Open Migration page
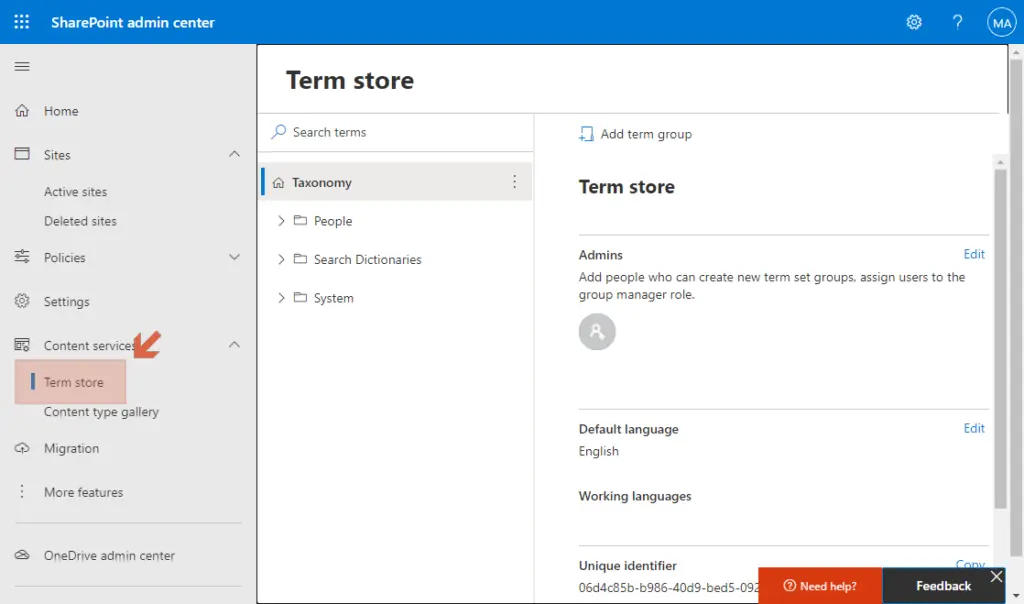Viewport: 1024px width, 604px height. coord(72,449)
